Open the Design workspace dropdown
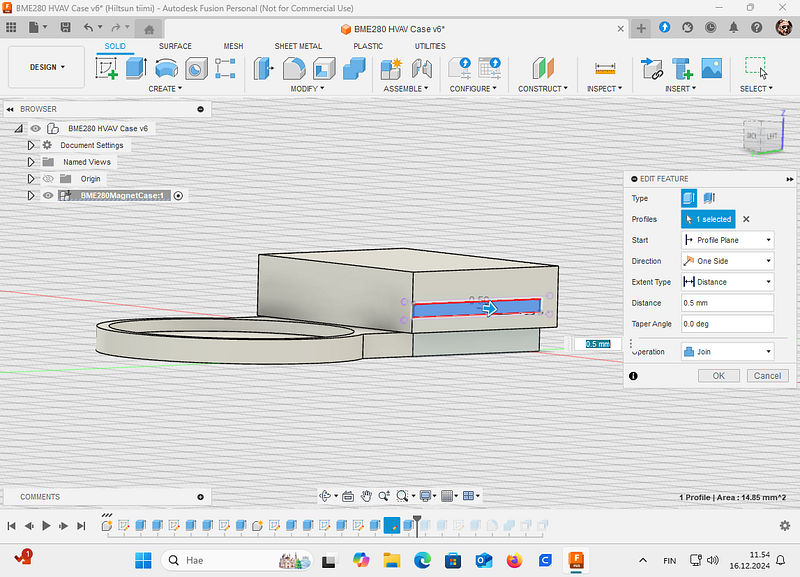Viewport: 800px width, 577px height. point(47,67)
